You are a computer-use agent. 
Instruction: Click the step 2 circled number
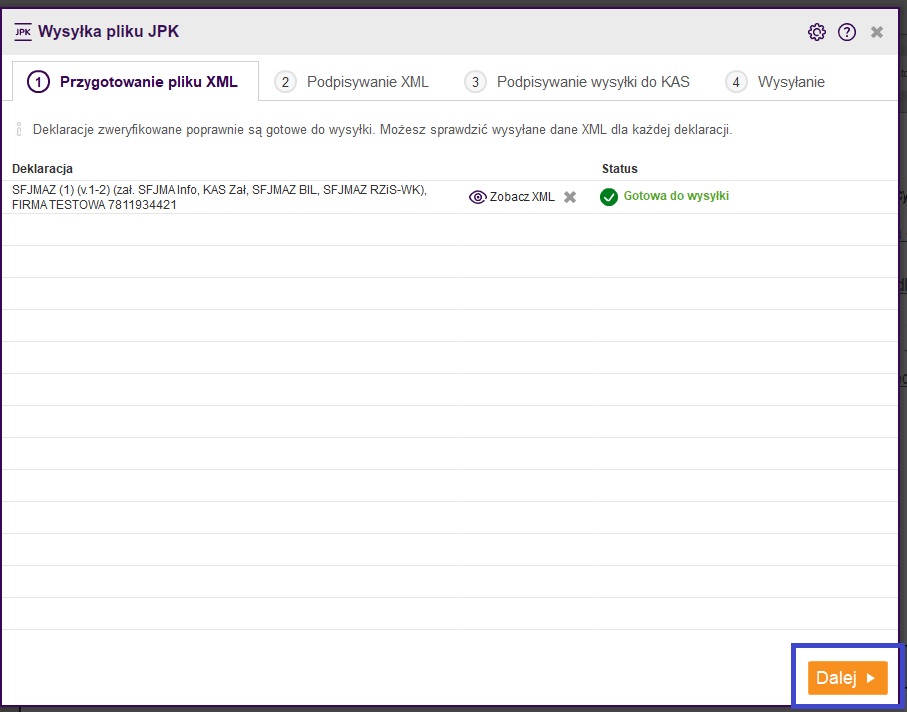point(285,82)
